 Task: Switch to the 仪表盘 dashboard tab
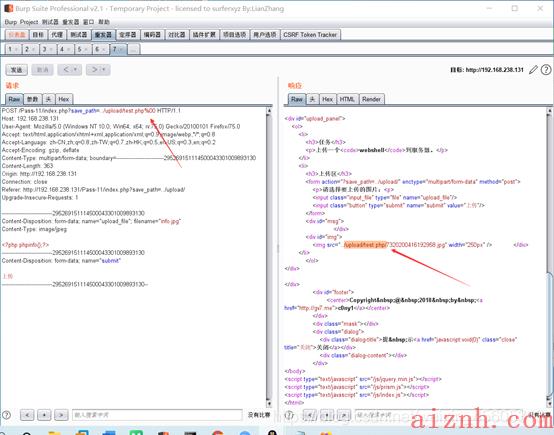[17, 35]
